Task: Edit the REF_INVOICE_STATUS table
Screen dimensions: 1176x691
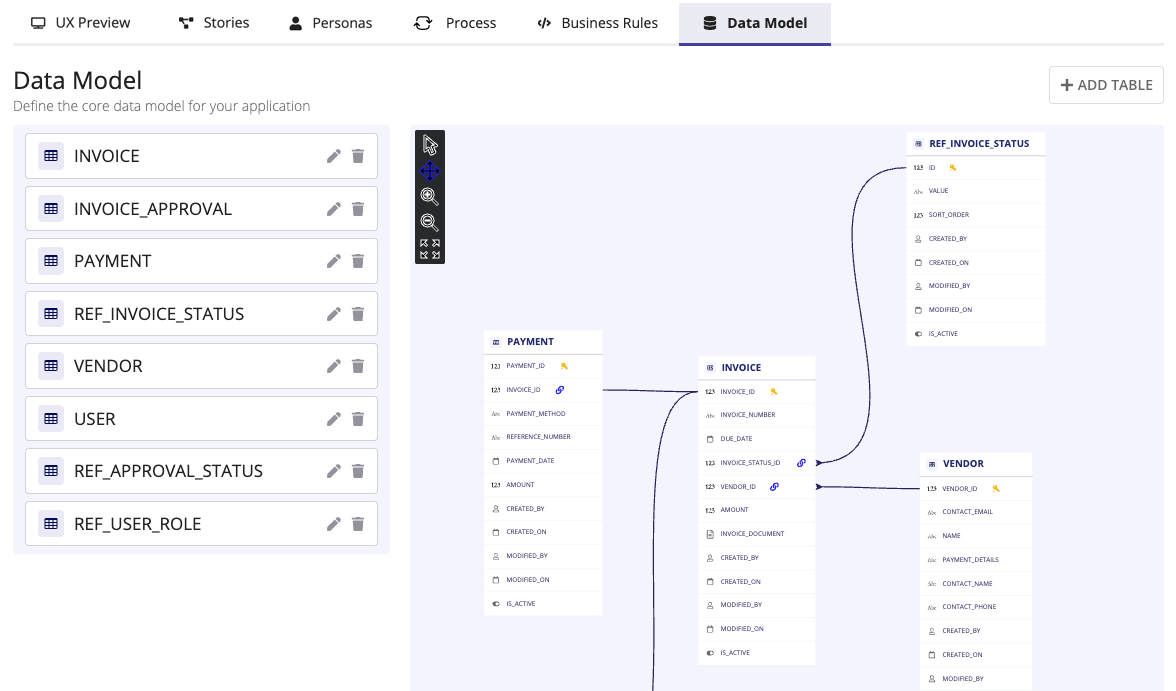Action: [334, 314]
